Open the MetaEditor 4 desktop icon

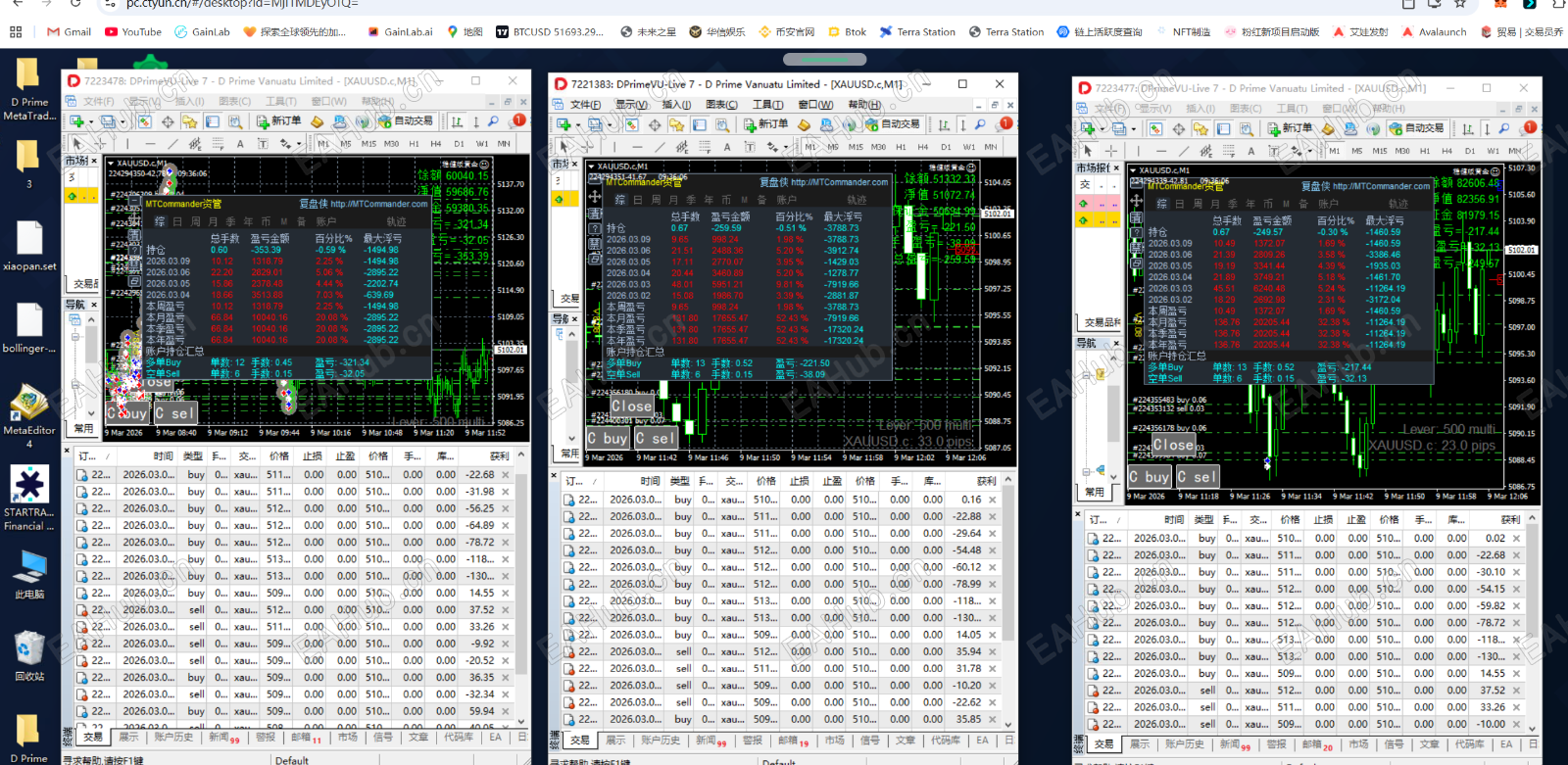point(29,414)
